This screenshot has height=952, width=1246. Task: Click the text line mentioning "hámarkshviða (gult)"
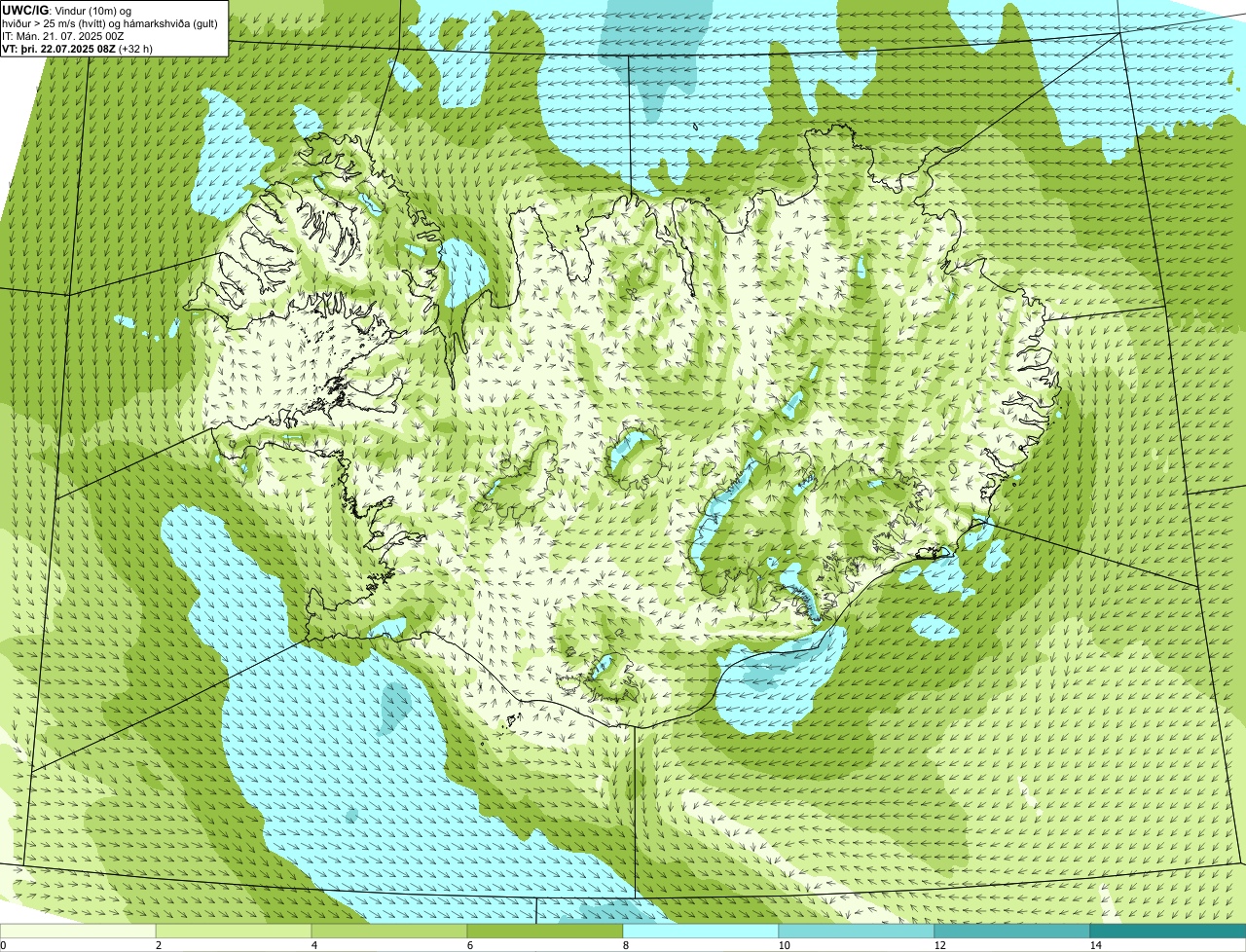tap(109, 22)
